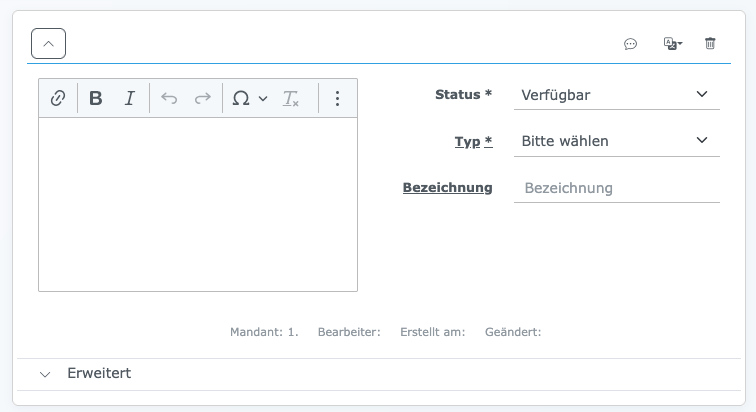Viewport: 756px width, 412px height.
Task: Open the translation language icon menu
Action: 672,44
